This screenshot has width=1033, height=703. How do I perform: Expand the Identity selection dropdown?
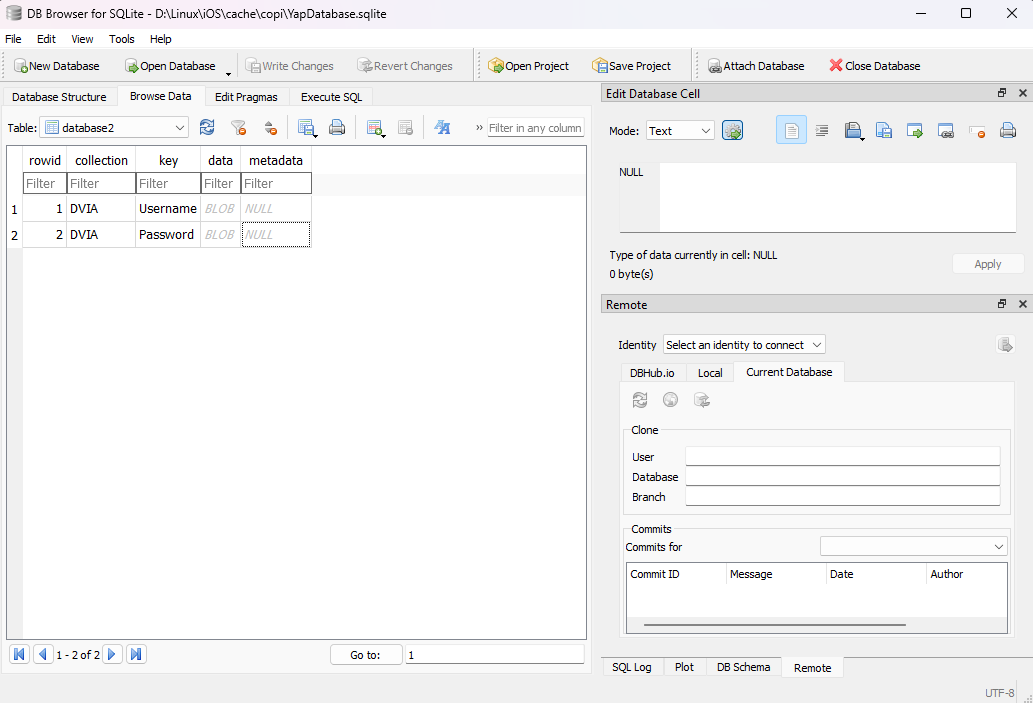coord(744,345)
